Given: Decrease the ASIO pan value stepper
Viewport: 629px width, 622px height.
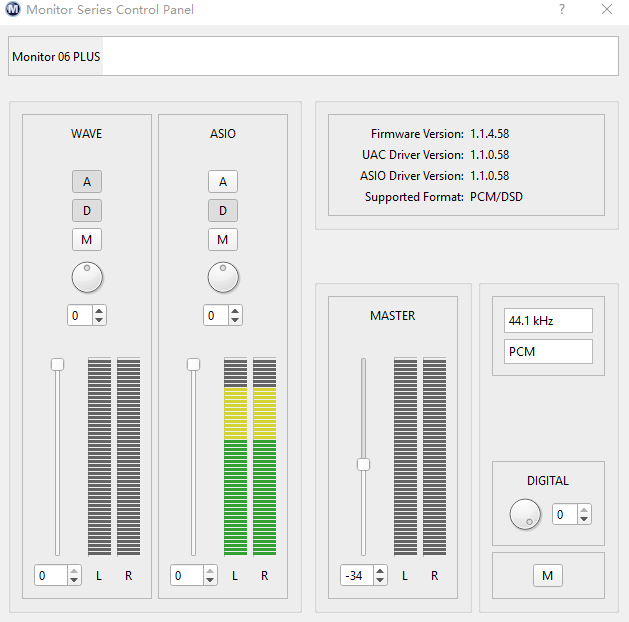Looking at the screenshot, I should 235,321.
